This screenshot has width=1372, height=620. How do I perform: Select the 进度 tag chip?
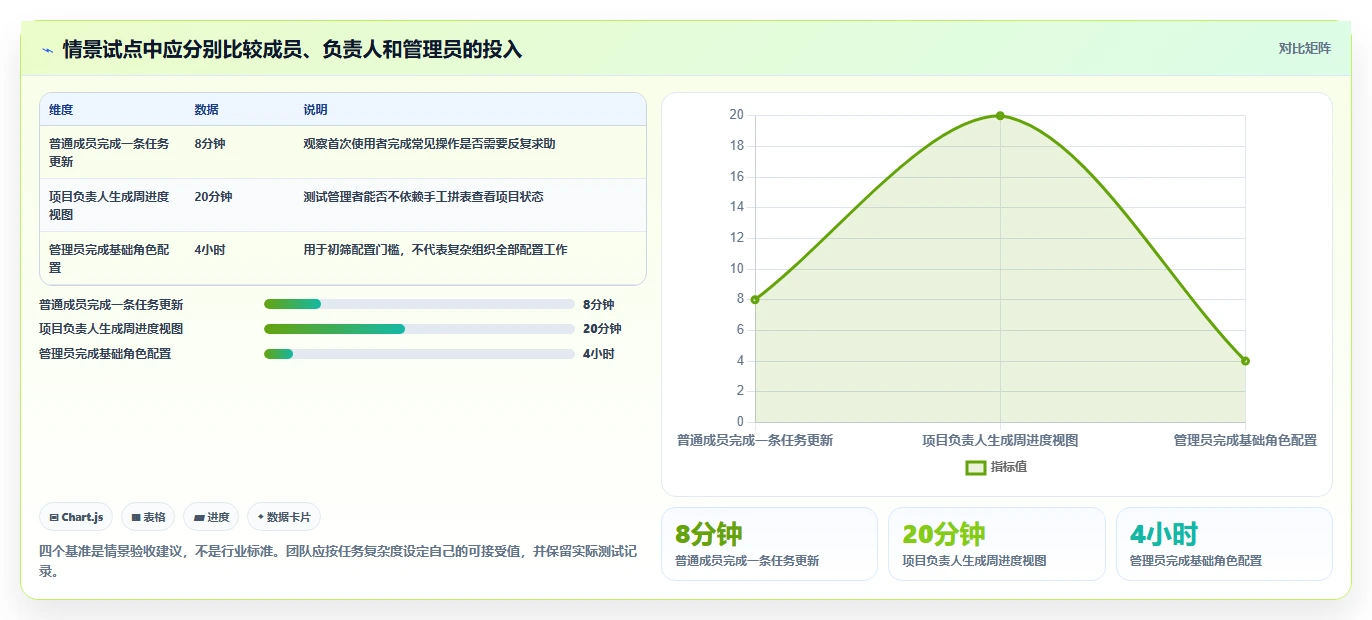tap(211, 517)
